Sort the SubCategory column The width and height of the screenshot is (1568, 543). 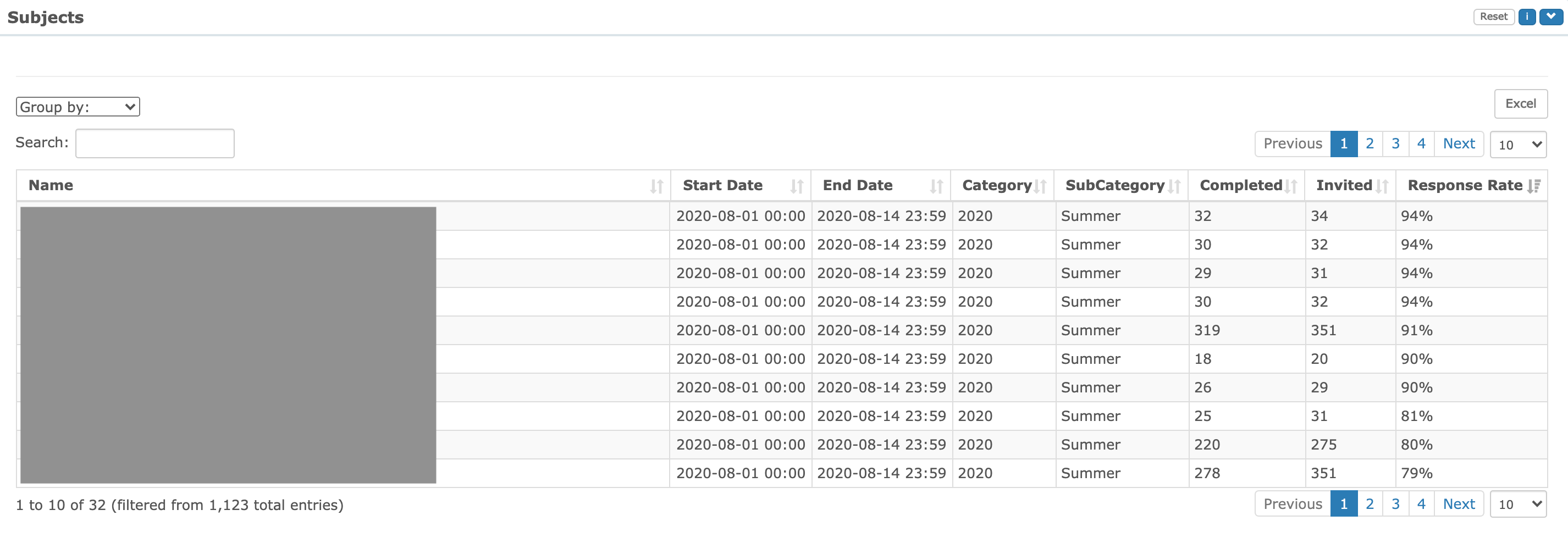click(x=1174, y=187)
